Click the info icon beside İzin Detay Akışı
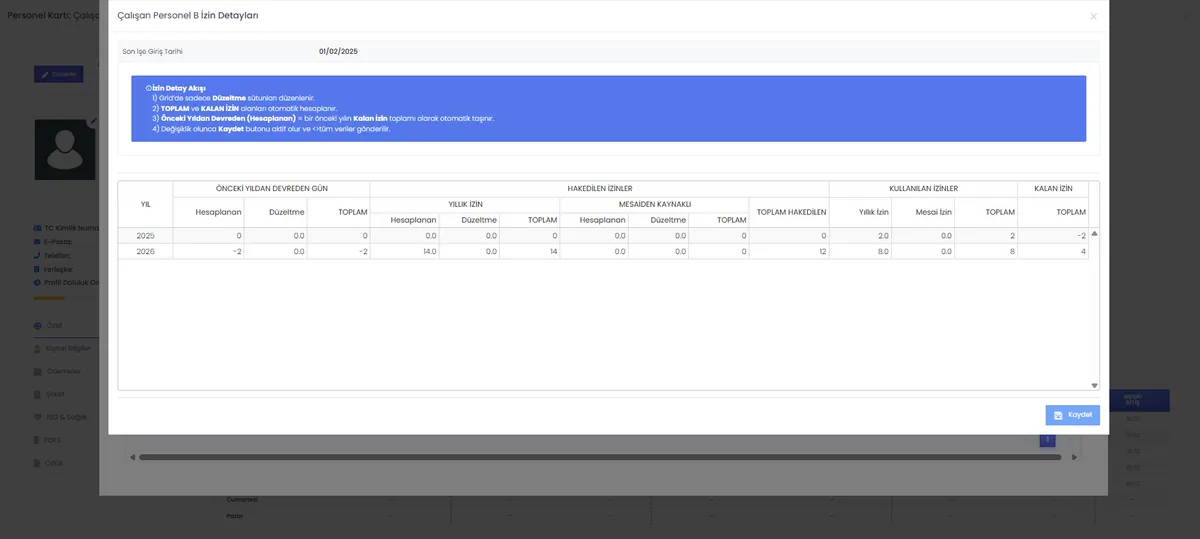 [x=148, y=88]
